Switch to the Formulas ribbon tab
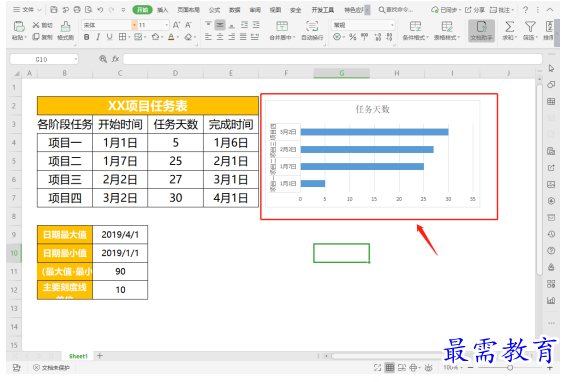Viewport: 565px width, 382px height. 214,10
